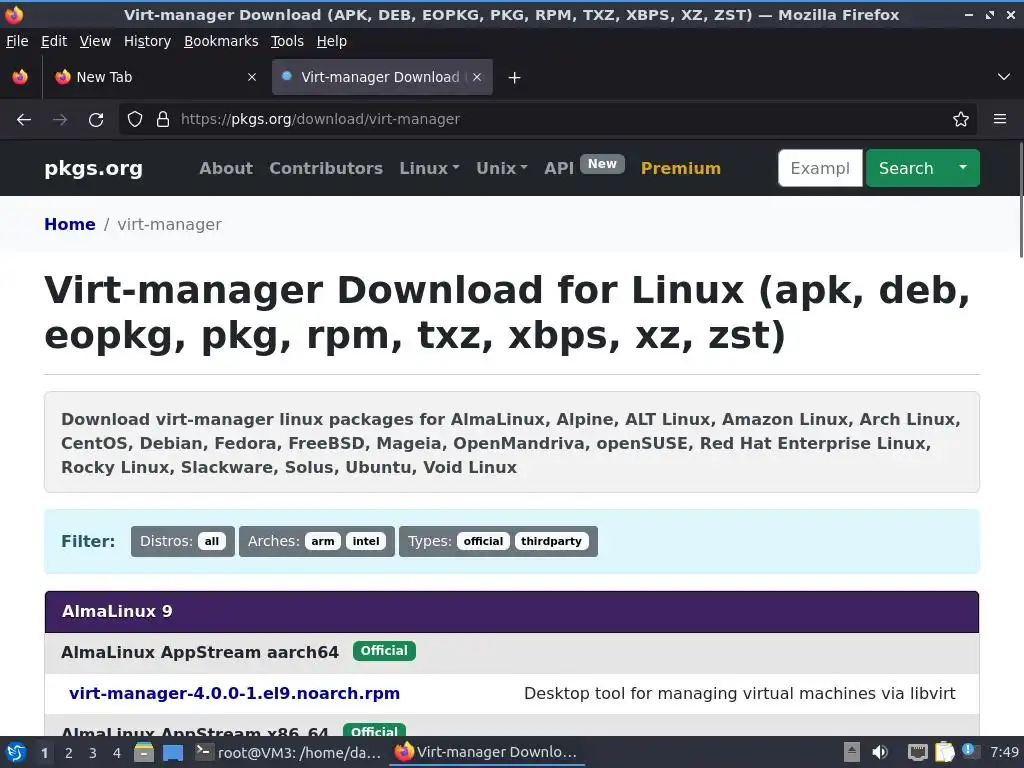Viewport: 1024px width, 768px height.
Task: Open the About page link
Action: click(x=226, y=168)
